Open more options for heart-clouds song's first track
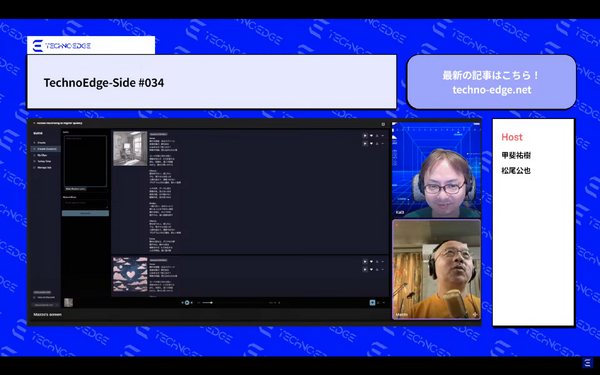 pos(383,262)
